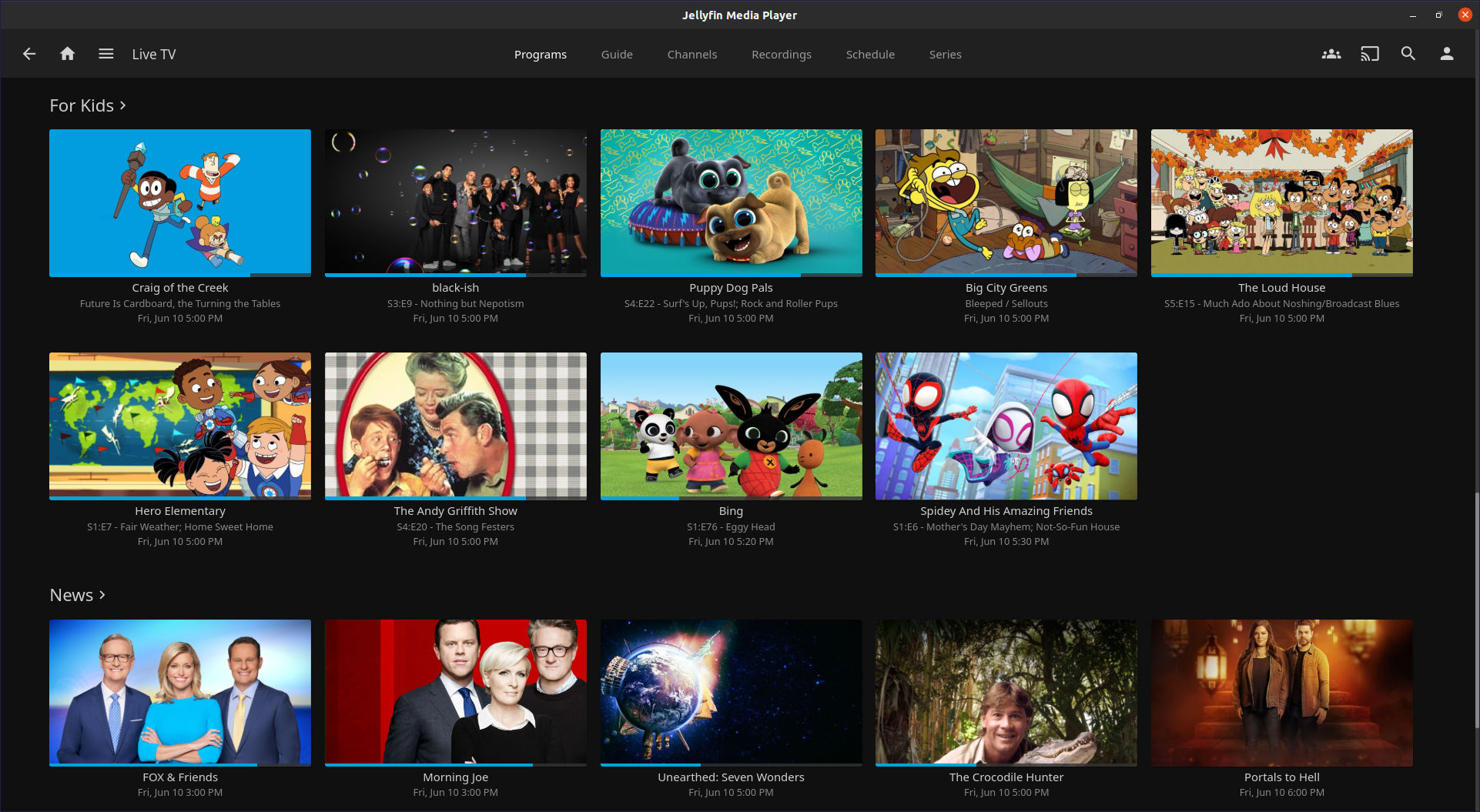Open Craig of the Creek program
Screen dimensions: 1480x812
(179, 202)
